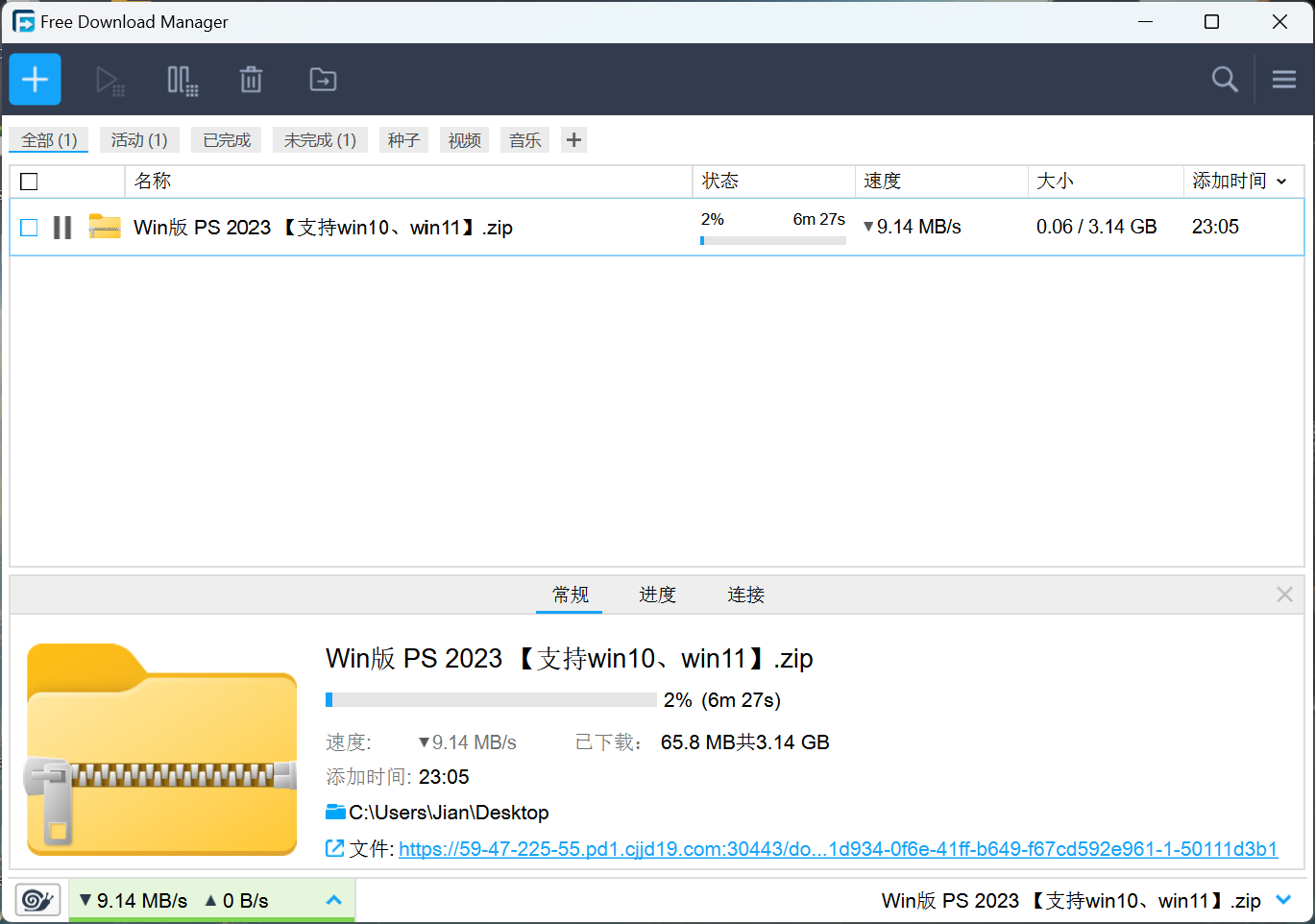The height and width of the screenshot is (924, 1315).
Task: Add a new download
Action: 35,79
